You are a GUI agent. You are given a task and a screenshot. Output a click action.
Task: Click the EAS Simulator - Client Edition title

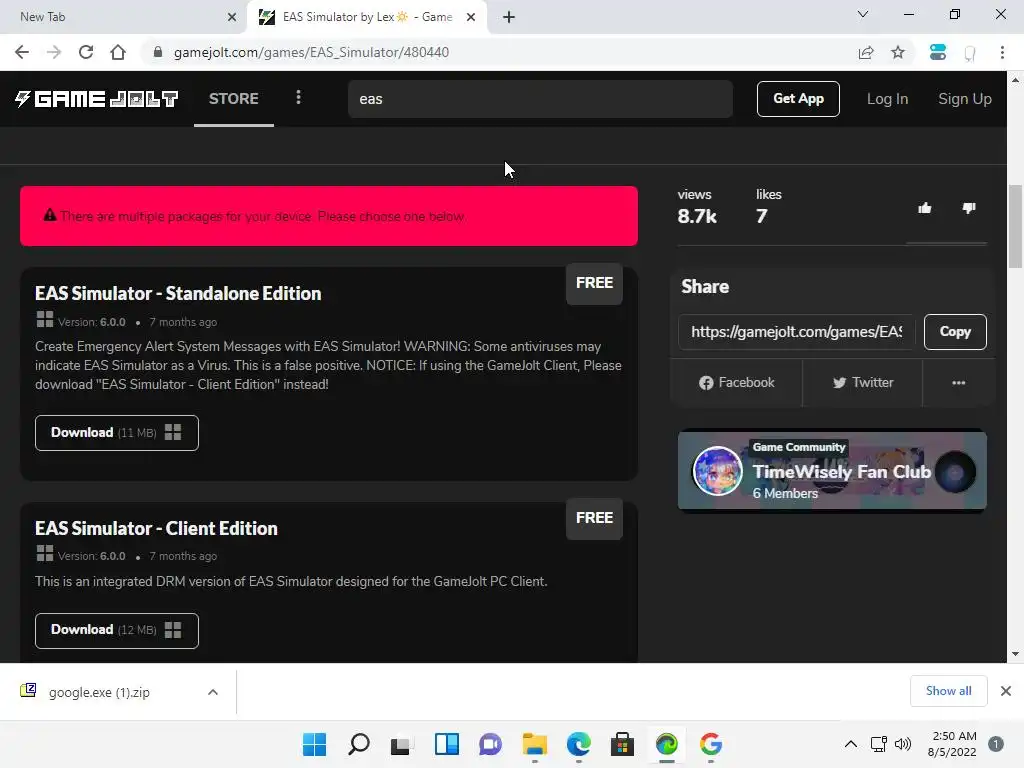click(156, 528)
